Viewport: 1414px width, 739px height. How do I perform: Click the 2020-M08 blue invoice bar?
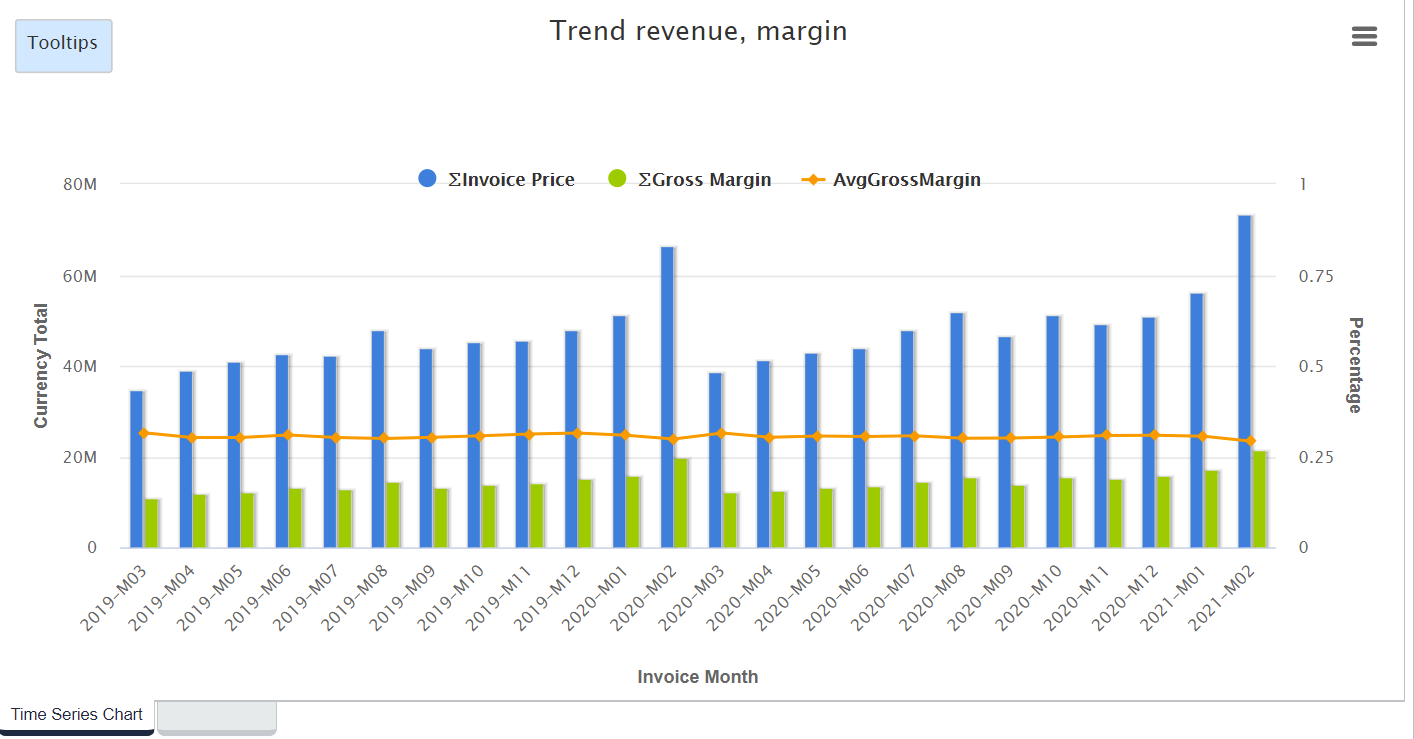tap(956, 430)
